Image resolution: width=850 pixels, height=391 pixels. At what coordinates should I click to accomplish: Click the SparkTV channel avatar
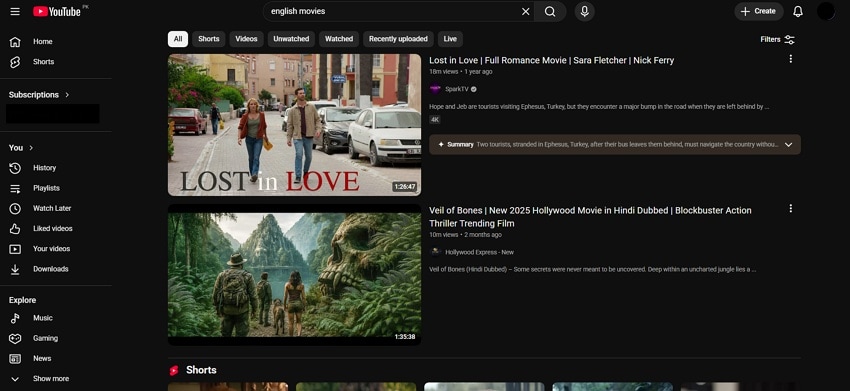tap(435, 89)
